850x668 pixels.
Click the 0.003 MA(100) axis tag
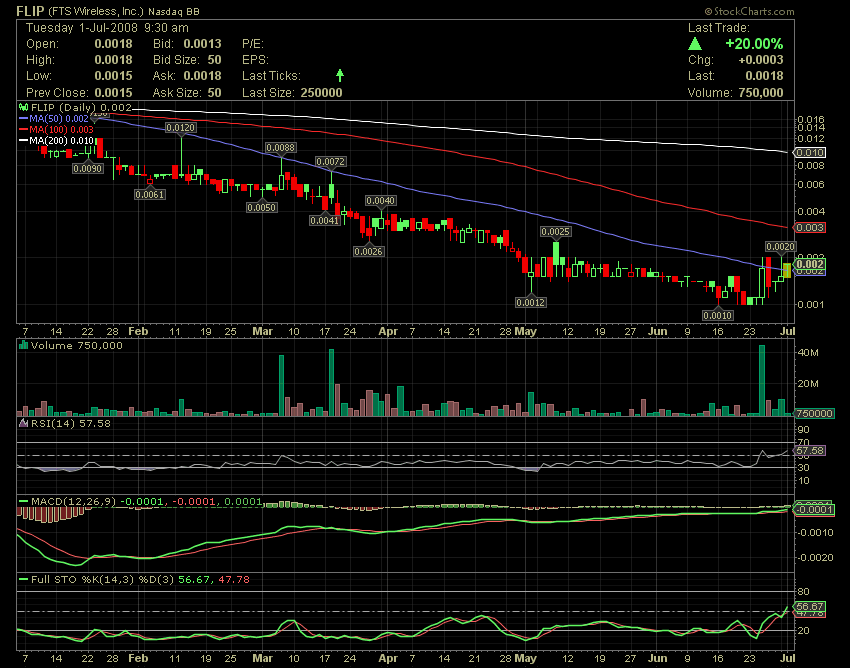coord(809,228)
